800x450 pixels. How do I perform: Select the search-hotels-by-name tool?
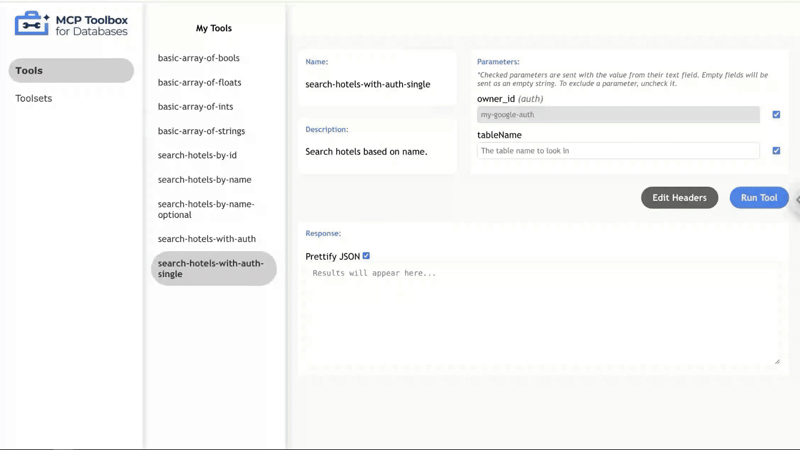click(x=204, y=180)
